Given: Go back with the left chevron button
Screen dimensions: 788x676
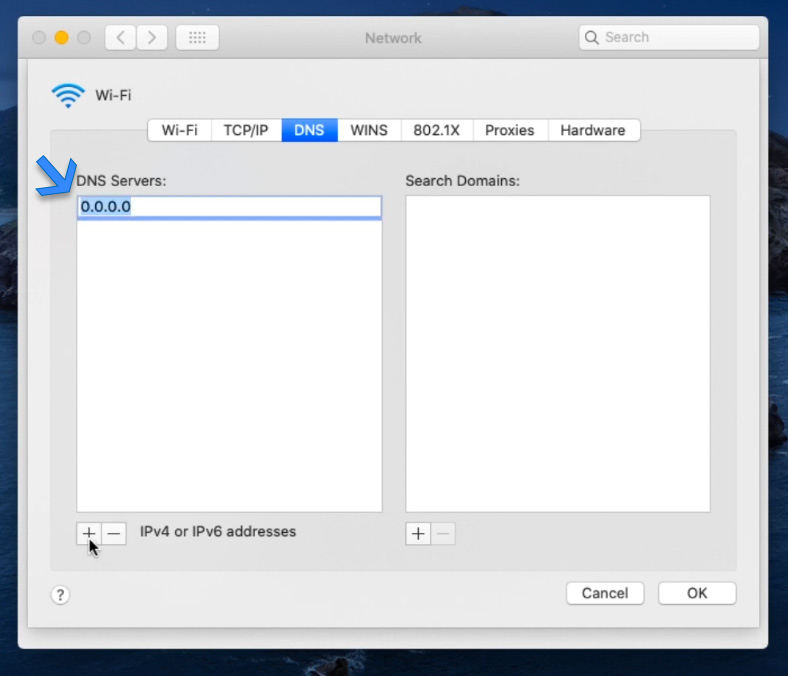Looking at the screenshot, I should click(121, 38).
